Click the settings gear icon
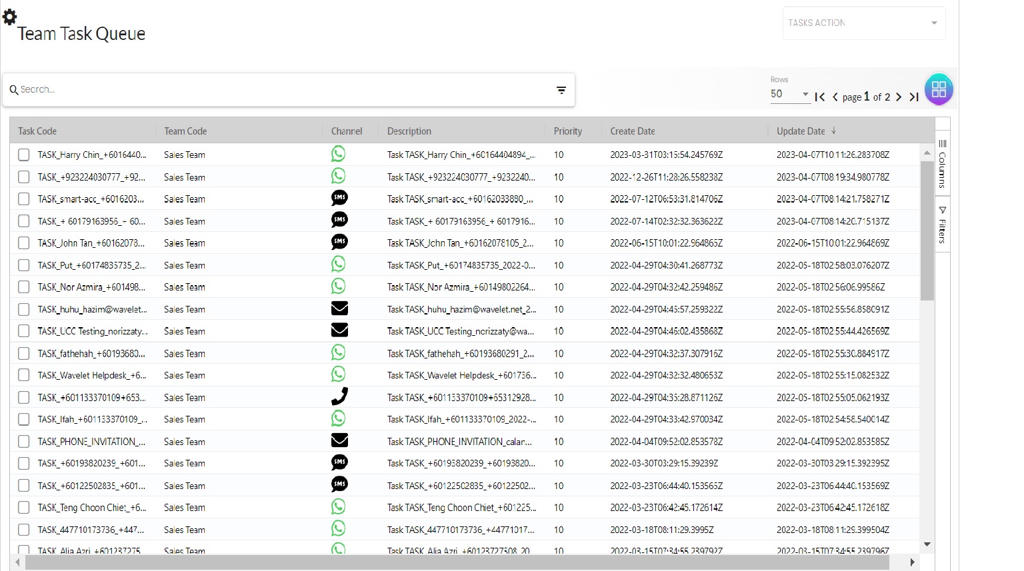 click(x=10, y=16)
